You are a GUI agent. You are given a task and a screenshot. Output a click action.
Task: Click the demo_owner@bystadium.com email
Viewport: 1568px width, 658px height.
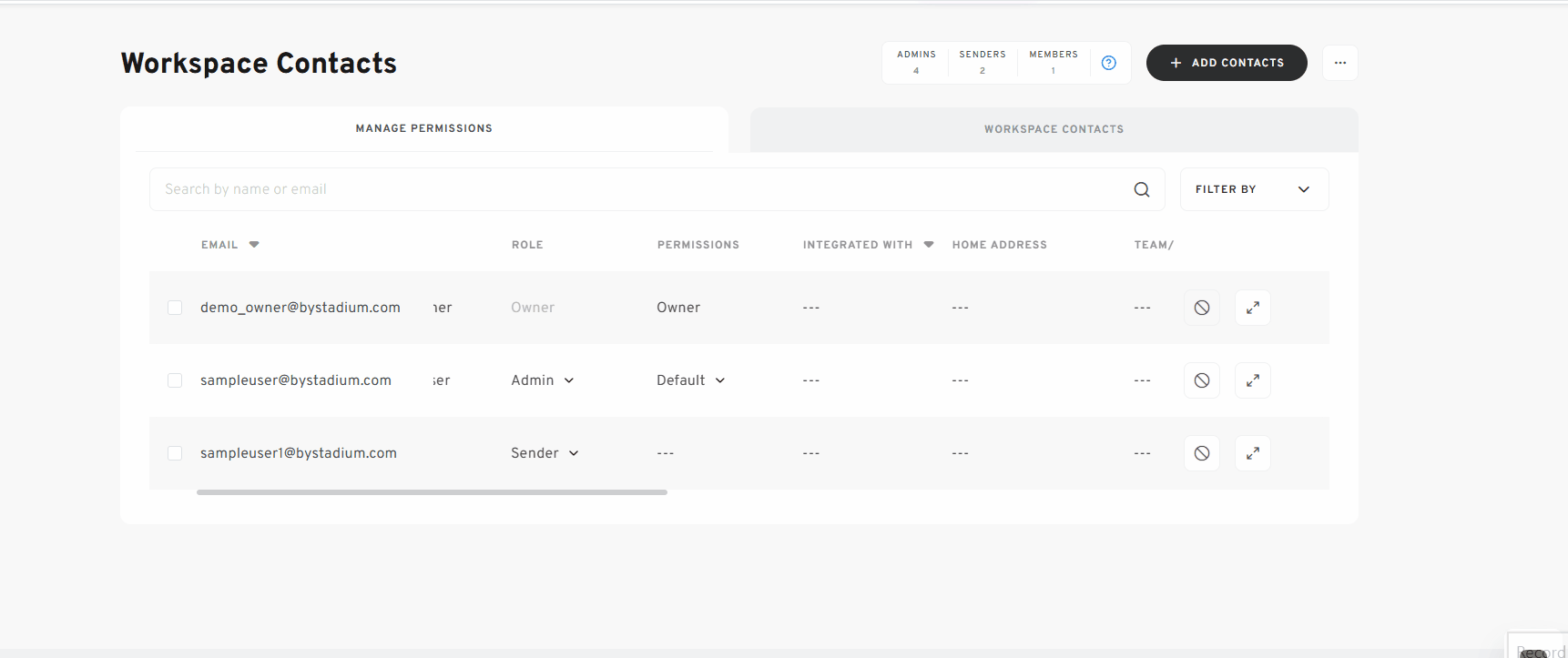(300, 308)
